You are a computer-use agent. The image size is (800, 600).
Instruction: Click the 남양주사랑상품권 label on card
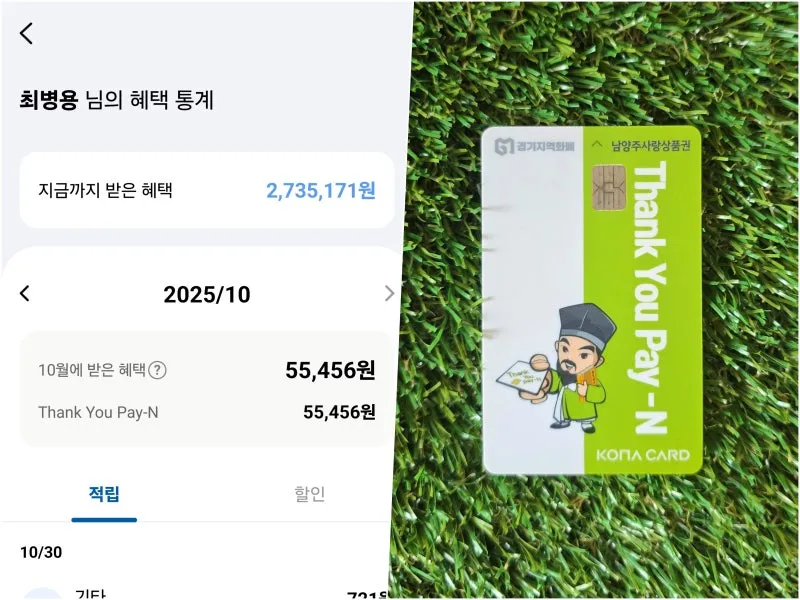coord(651,146)
